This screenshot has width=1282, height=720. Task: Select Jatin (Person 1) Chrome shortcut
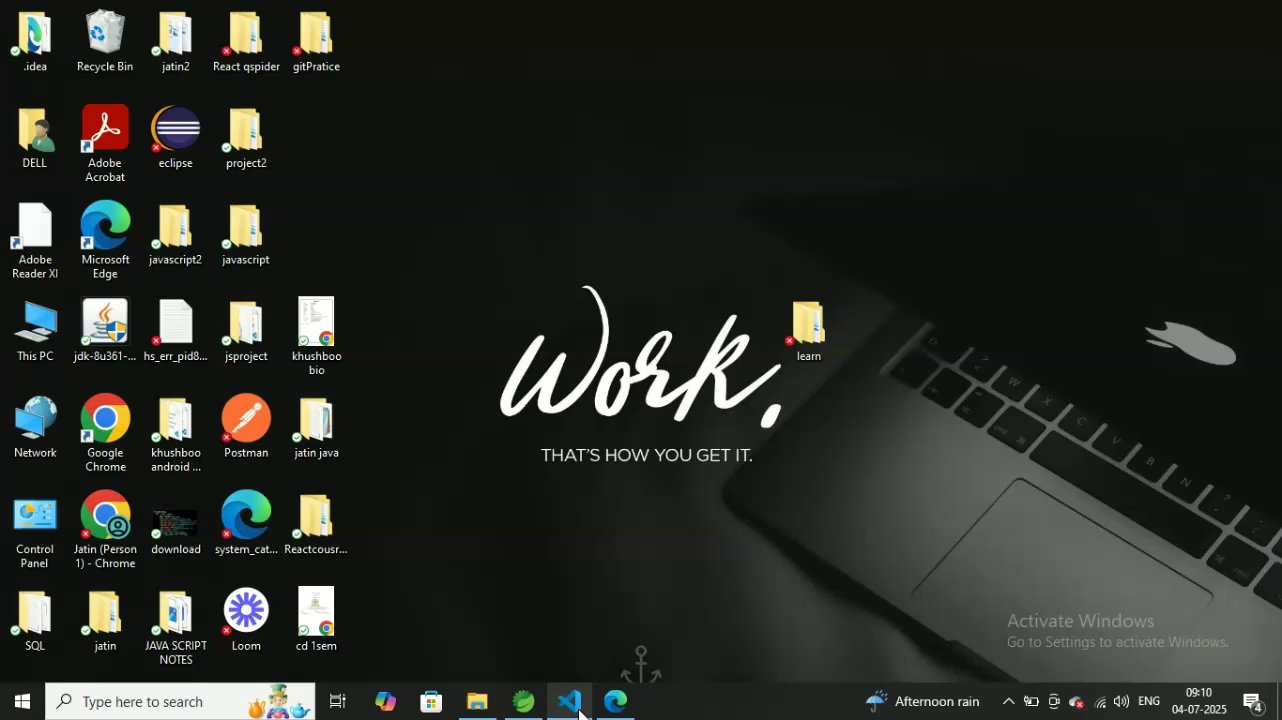pyautogui.click(x=105, y=531)
